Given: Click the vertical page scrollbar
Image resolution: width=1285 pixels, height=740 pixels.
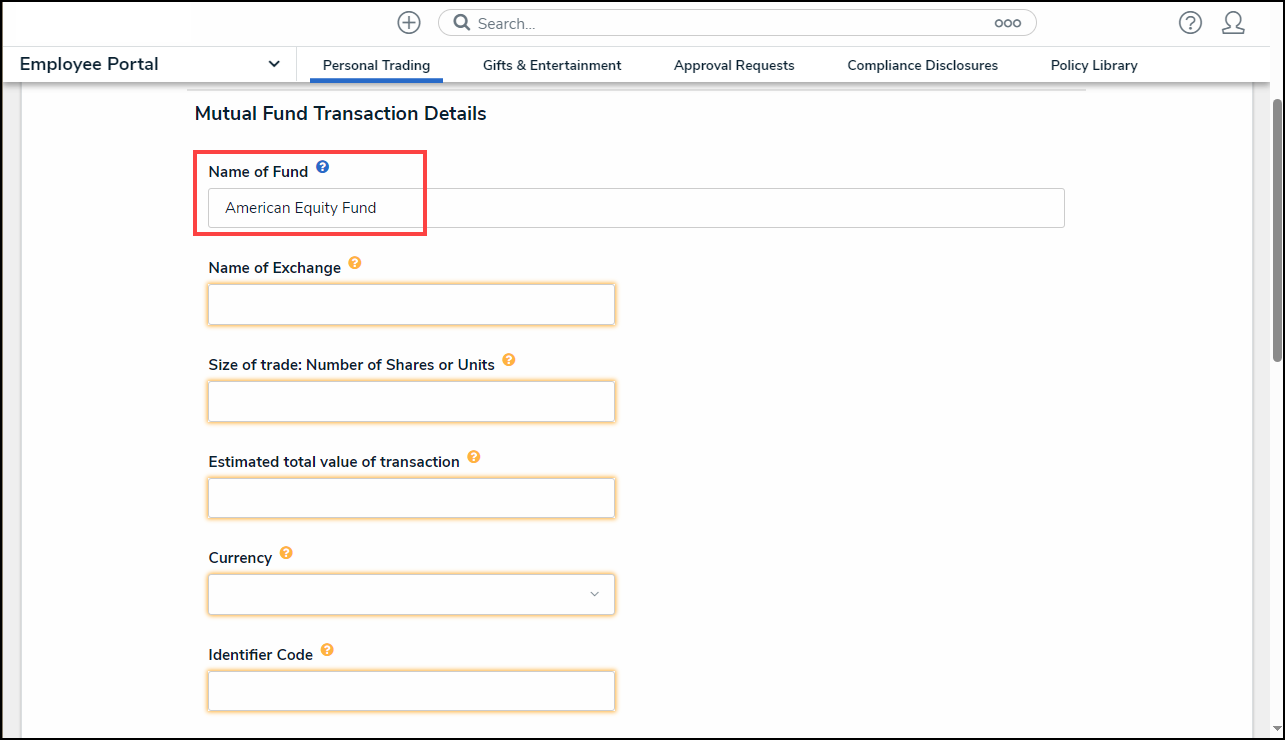Looking at the screenshot, I should click(x=1276, y=230).
